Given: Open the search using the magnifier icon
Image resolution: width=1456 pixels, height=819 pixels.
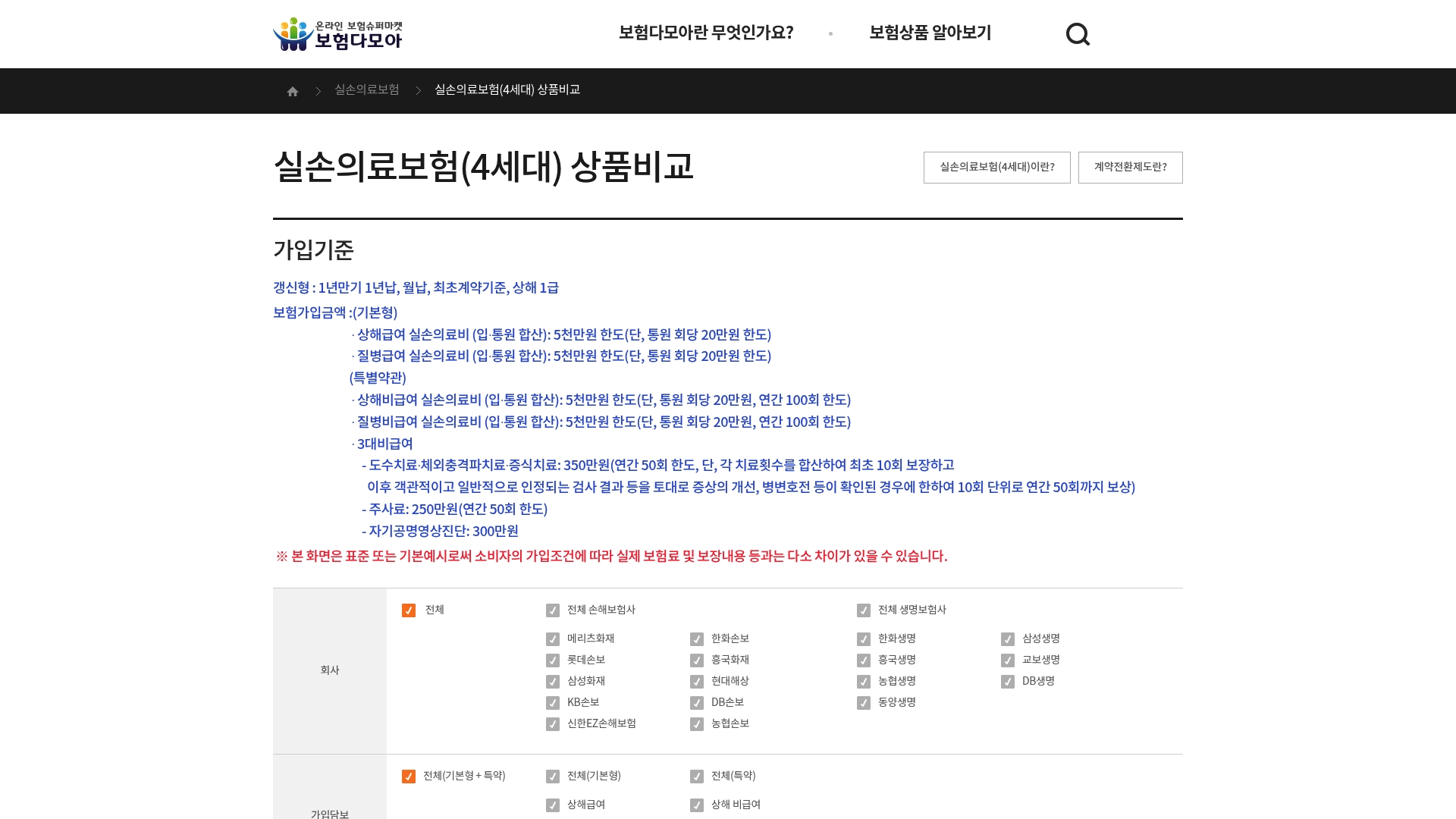Looking at the screenshot, I should coord(1078,33).
